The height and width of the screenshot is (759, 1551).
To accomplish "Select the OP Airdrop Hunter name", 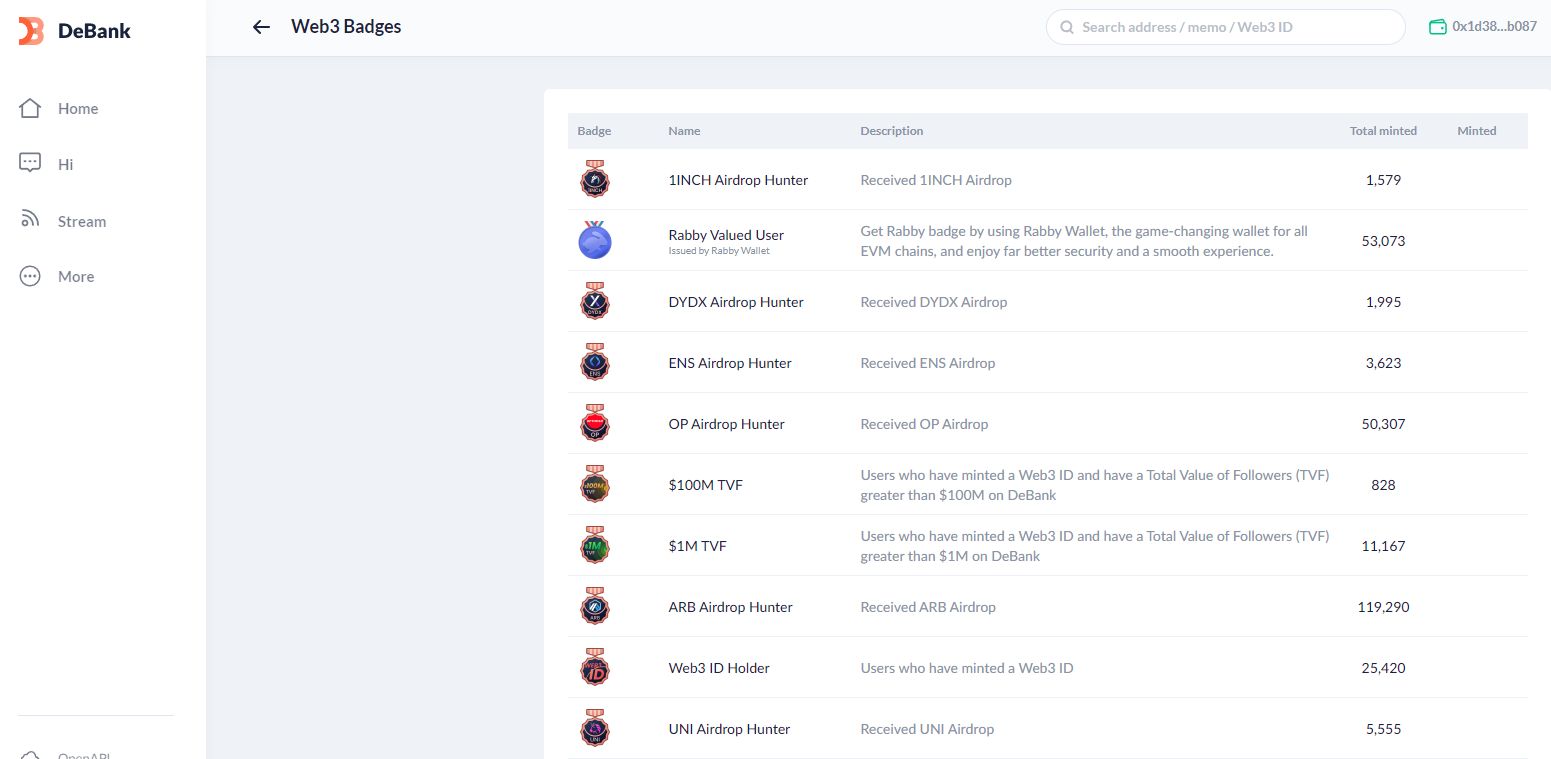I will pos(726,424).
